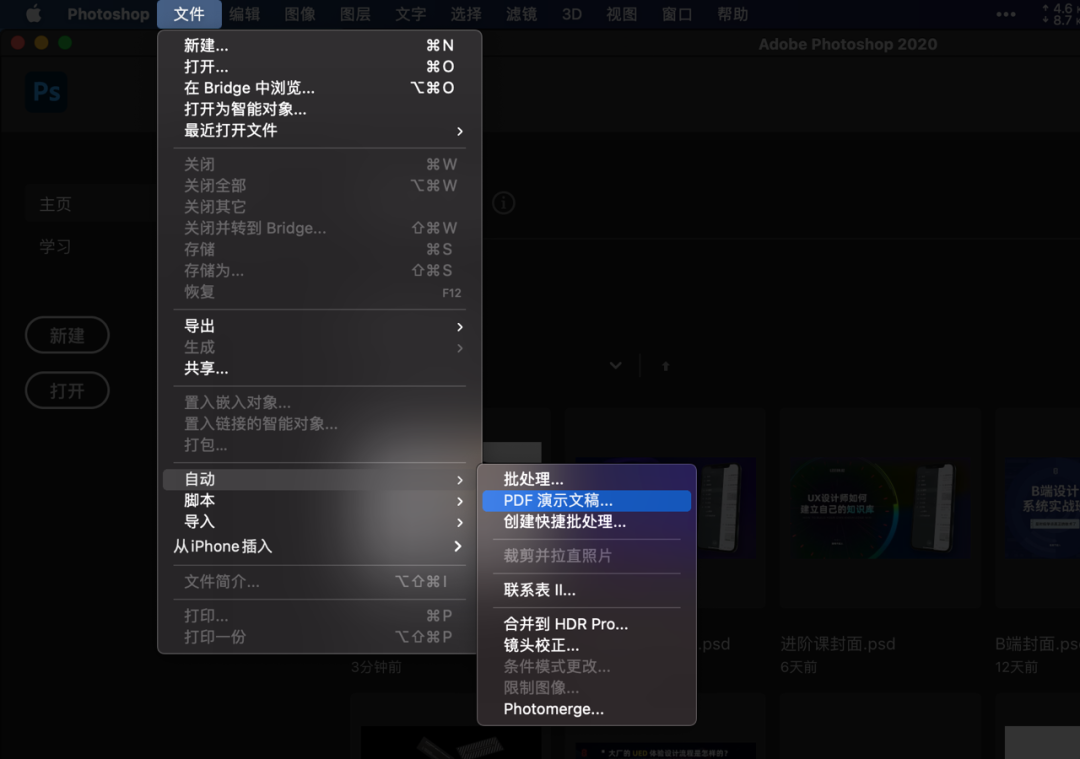
Task: Choose 批处理... in the submenu
Action: pyautogui.click(x=587, y=479)
